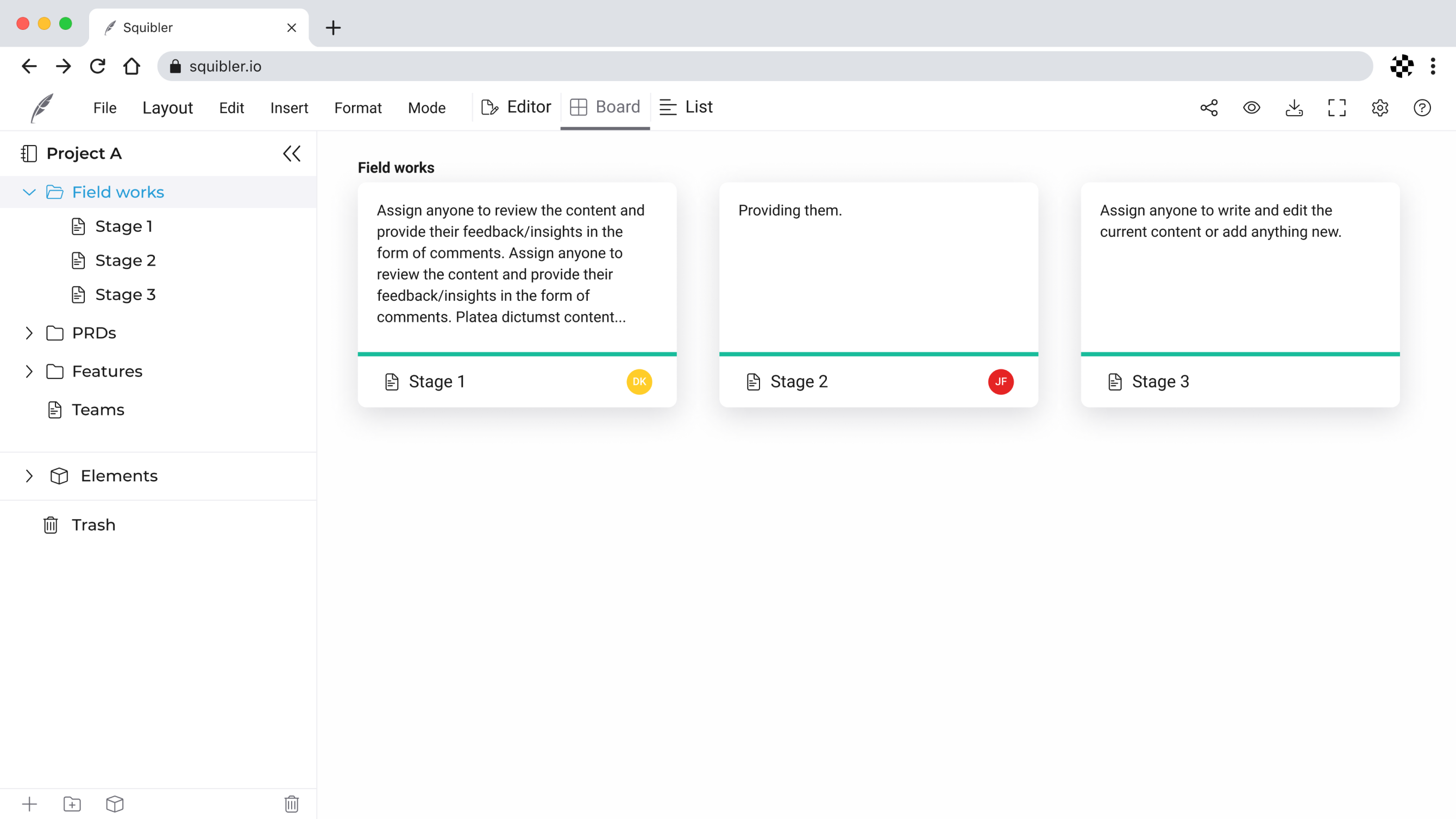Viewport: 1456px width, 819px height.
Task: Collapse the sidebar with double chevron
Action: [x=292, y=153]
